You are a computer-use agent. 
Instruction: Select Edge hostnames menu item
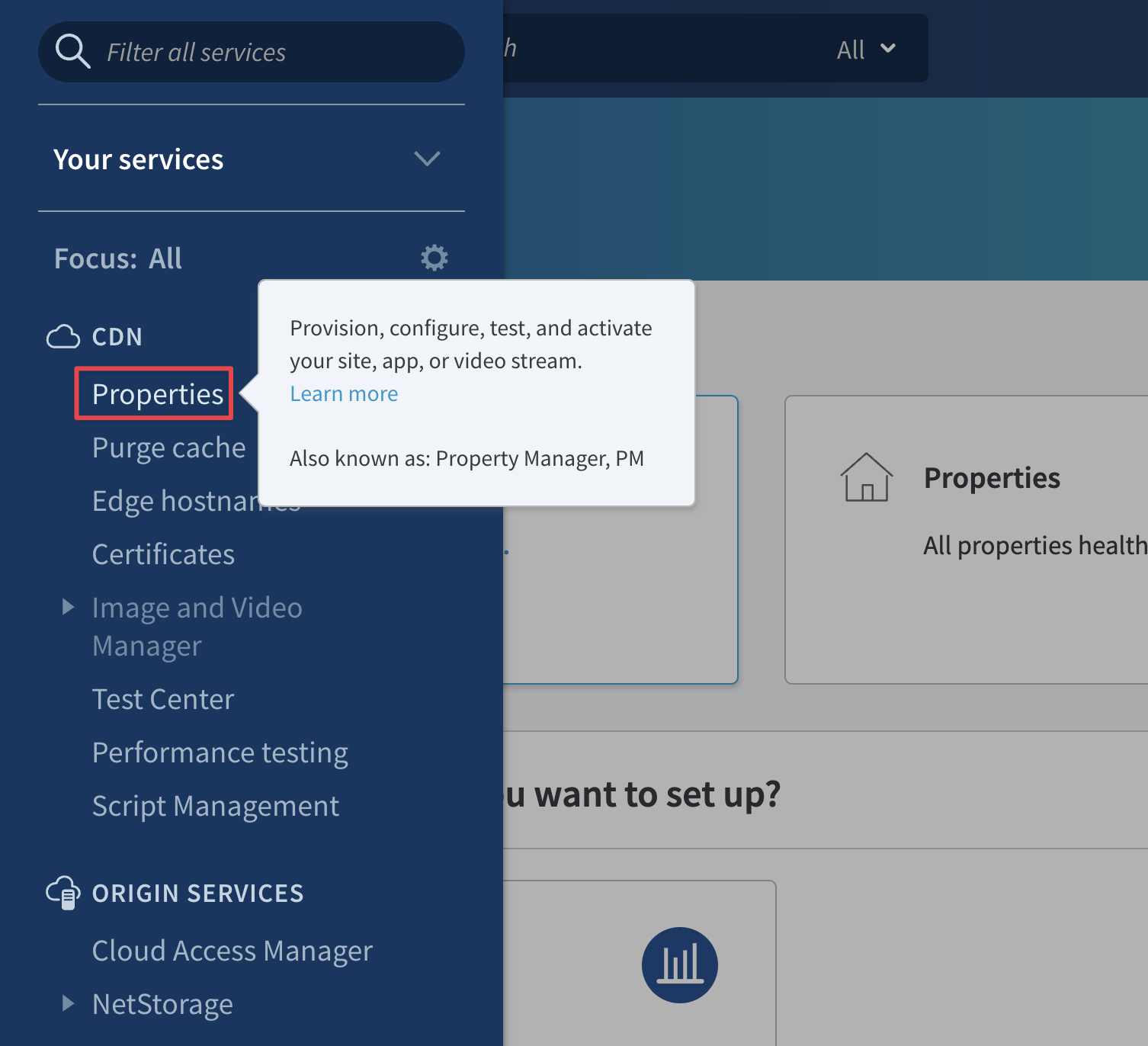(x=196, y=501)
